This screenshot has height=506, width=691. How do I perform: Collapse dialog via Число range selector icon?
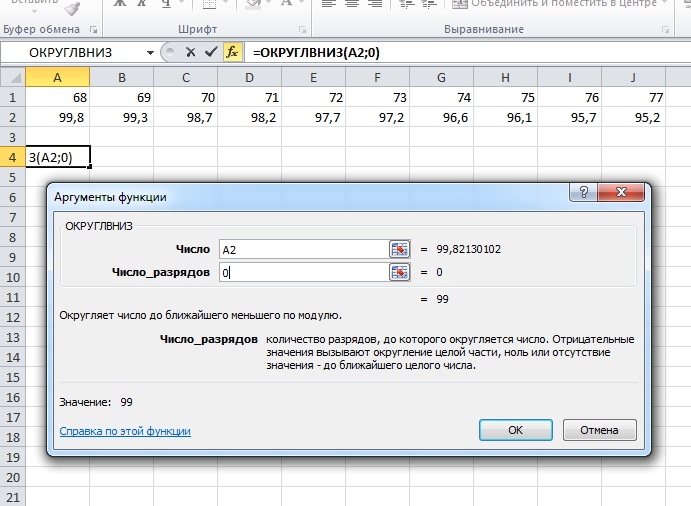click(399, 249)
